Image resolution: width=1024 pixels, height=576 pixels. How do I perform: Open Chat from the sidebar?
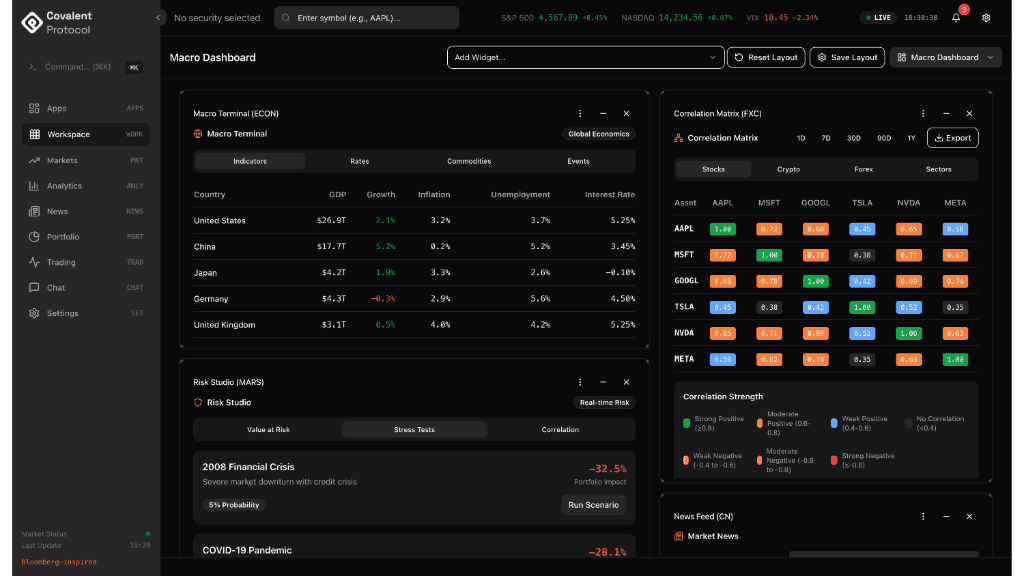(56, 288)
